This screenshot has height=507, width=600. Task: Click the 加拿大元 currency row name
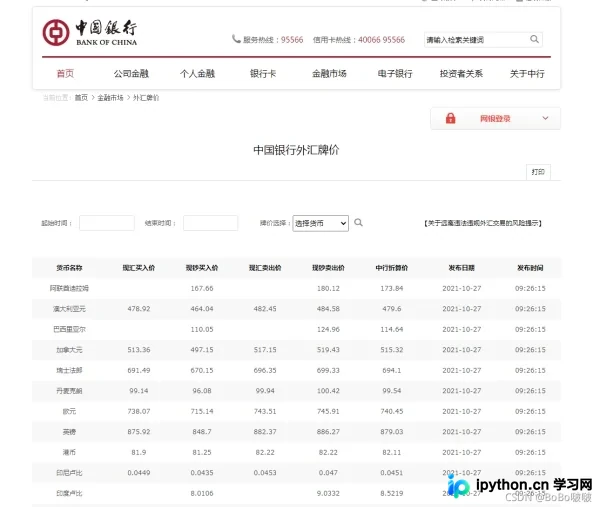(x=69, y=350)
